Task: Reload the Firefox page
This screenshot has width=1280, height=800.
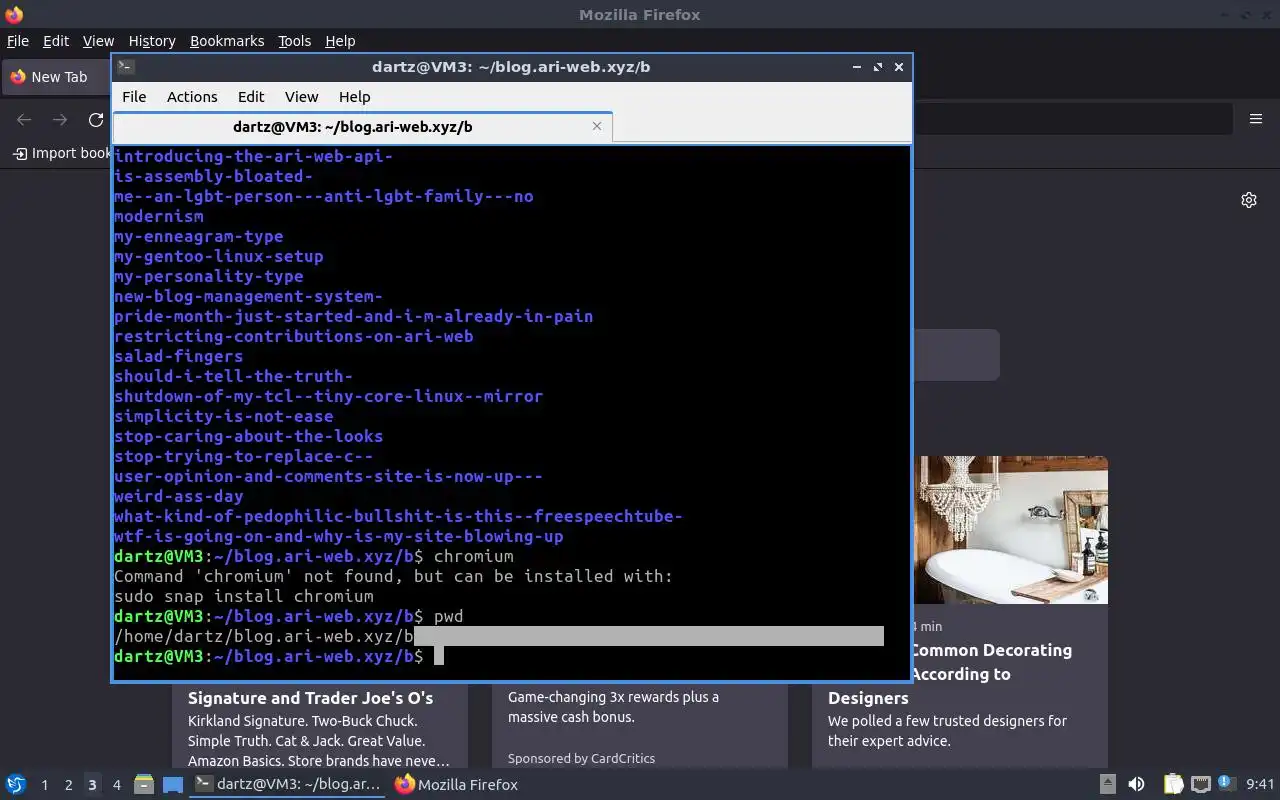Action: tap(96, 120)
